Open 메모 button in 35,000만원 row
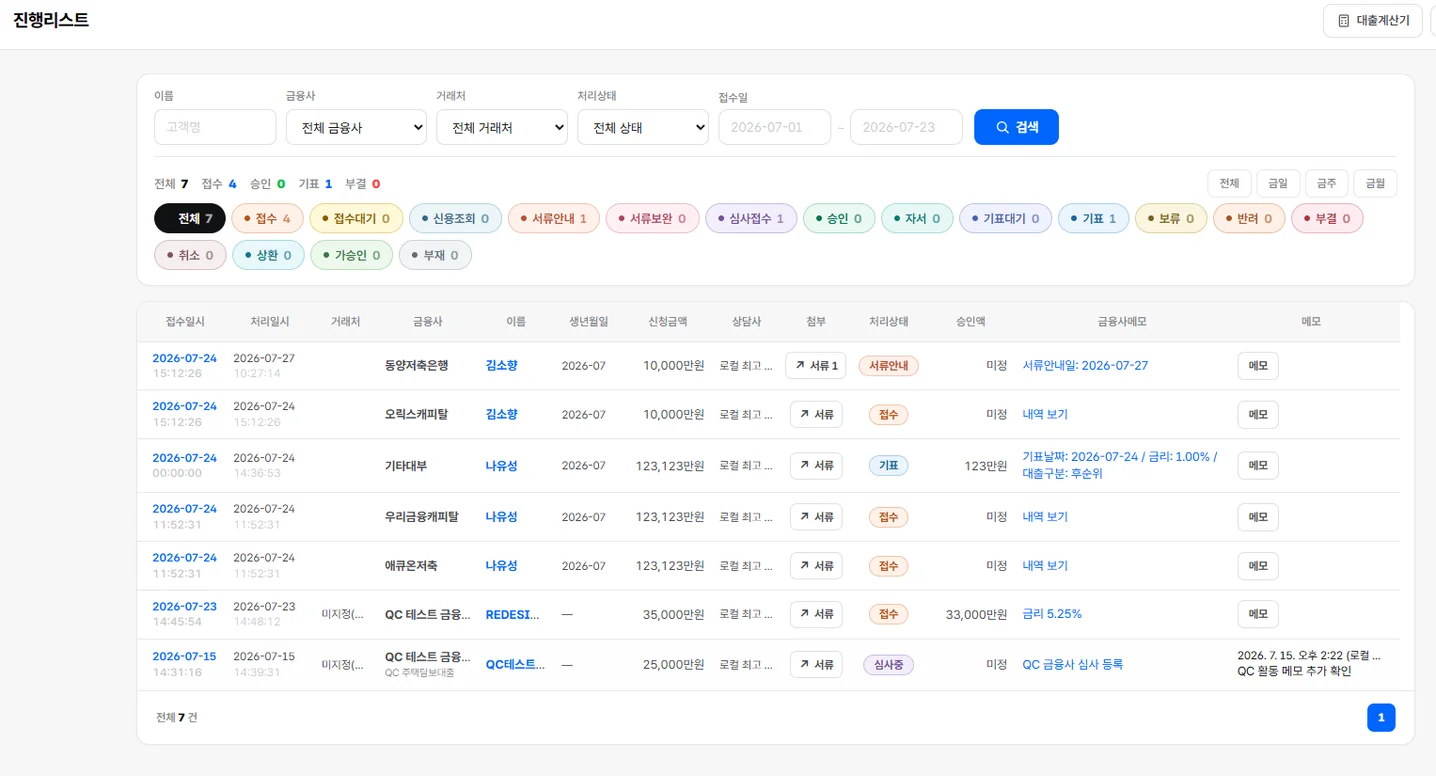 (1258, 614)
